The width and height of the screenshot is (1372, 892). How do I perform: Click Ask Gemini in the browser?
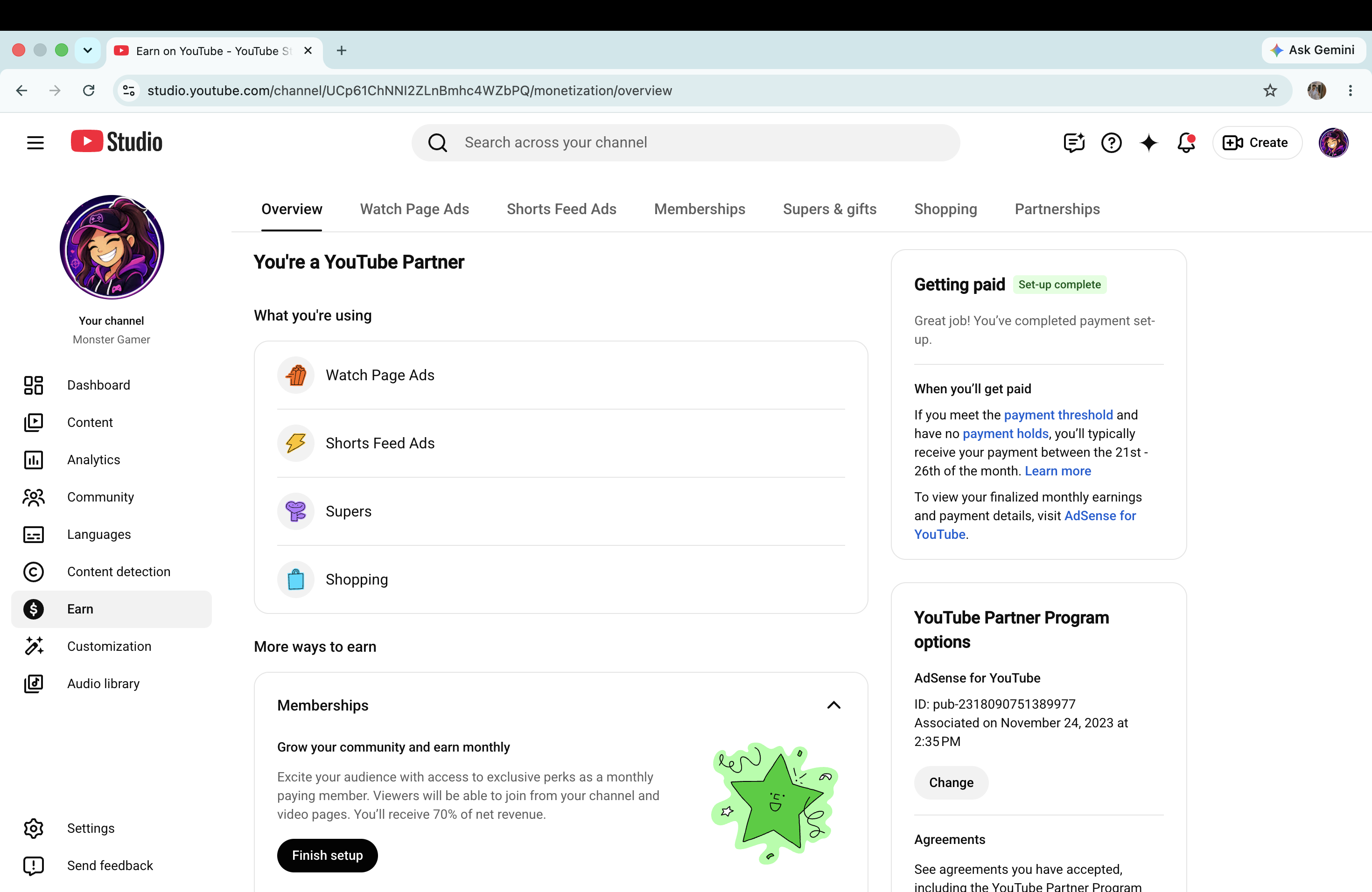tap(1313, 50)
